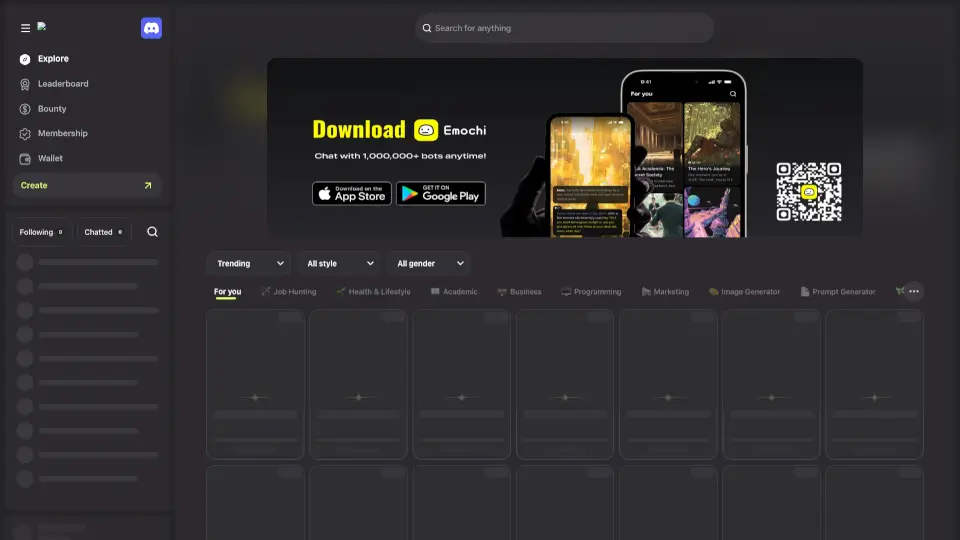This screenshot has height=540, width=960.
Task: Click the Create button
Action: [x=86, y=185]
